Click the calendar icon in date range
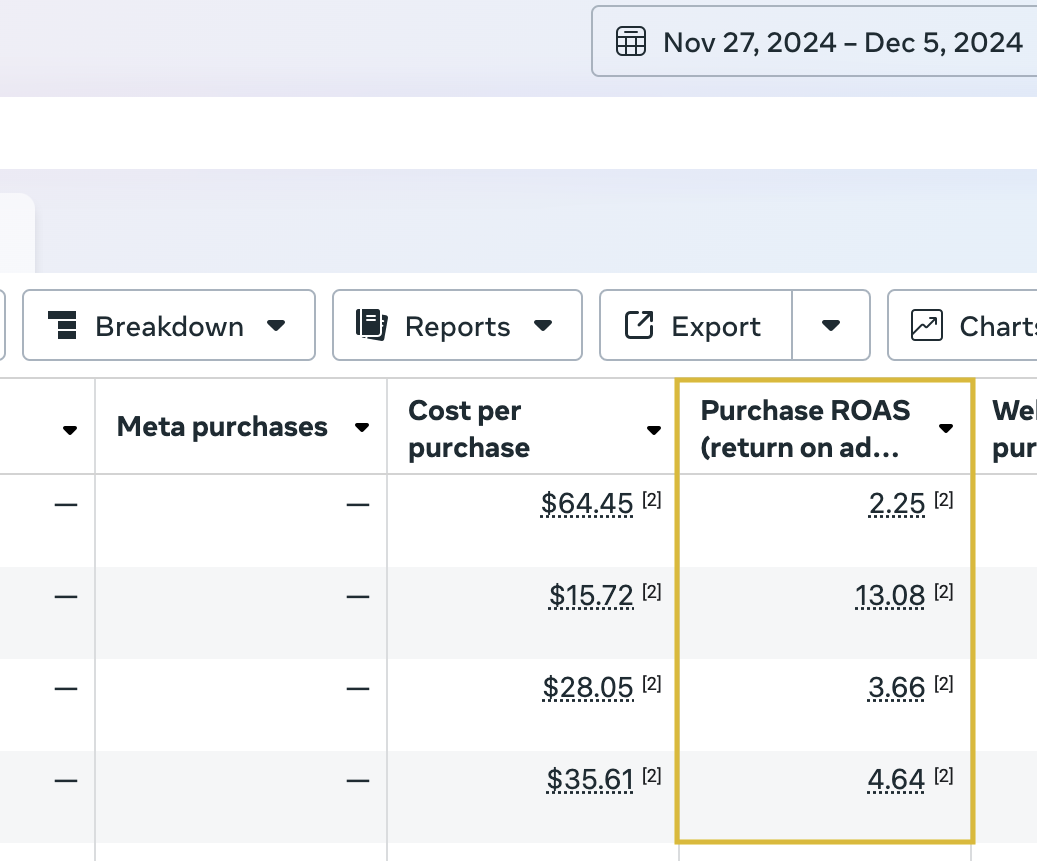1037x861 pixels. [631, 42]
